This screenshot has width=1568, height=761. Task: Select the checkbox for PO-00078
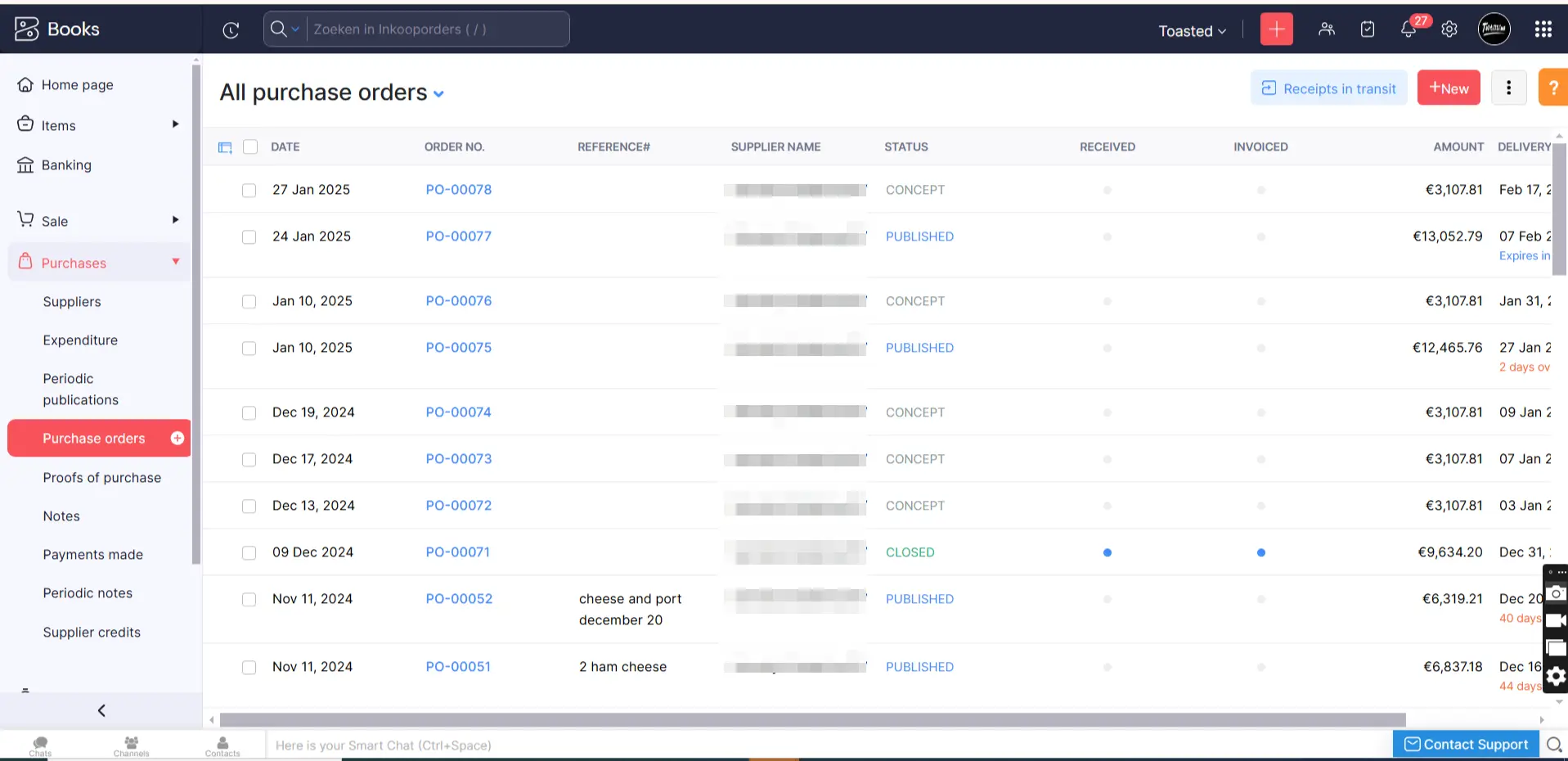tap(249, 190)
